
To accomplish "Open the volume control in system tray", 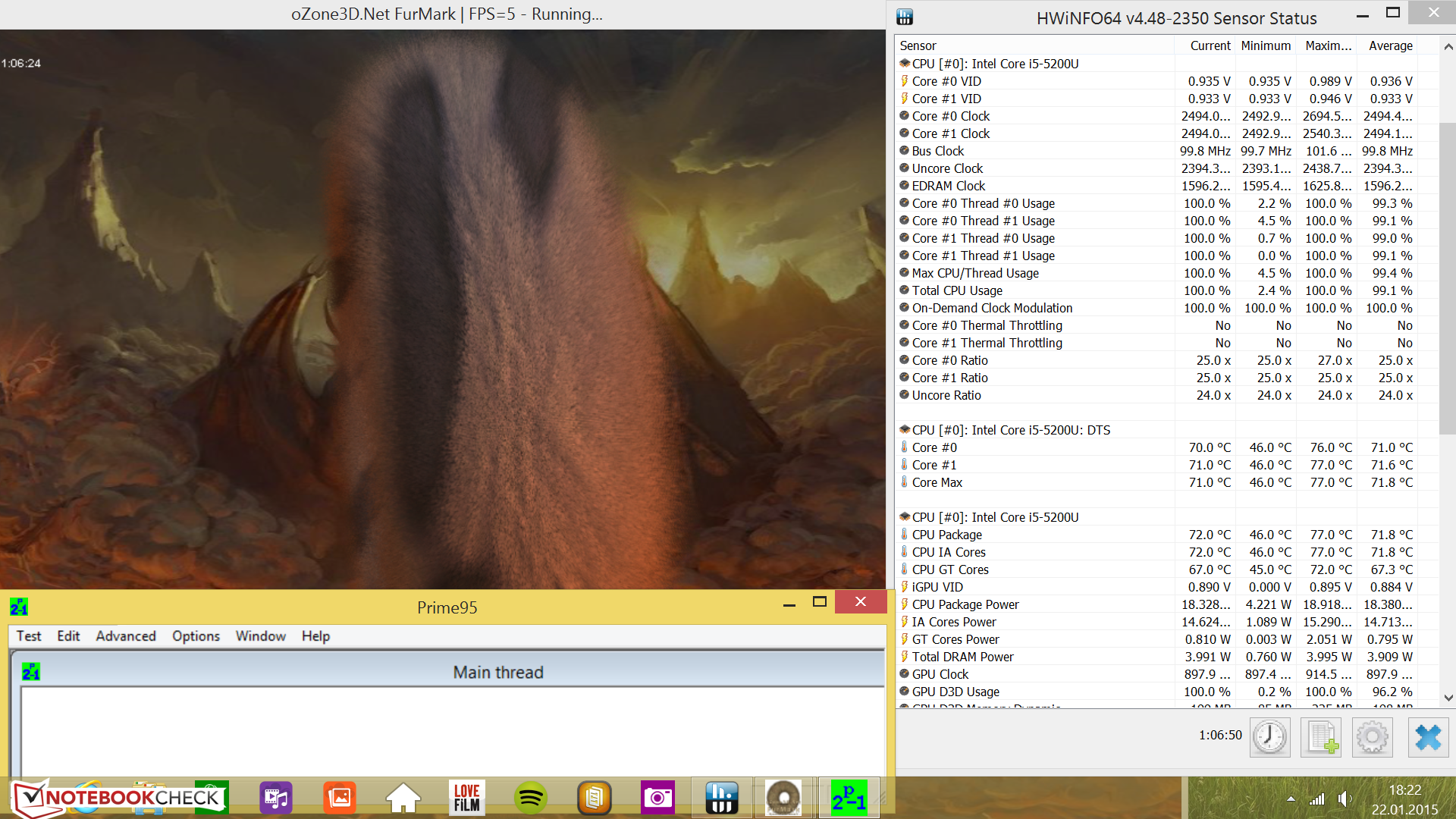I will [x=1344, y=799].
